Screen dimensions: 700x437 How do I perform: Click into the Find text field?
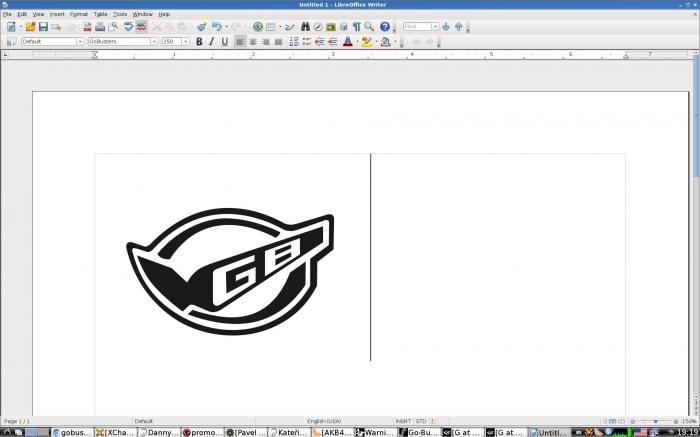coord(417,27)
